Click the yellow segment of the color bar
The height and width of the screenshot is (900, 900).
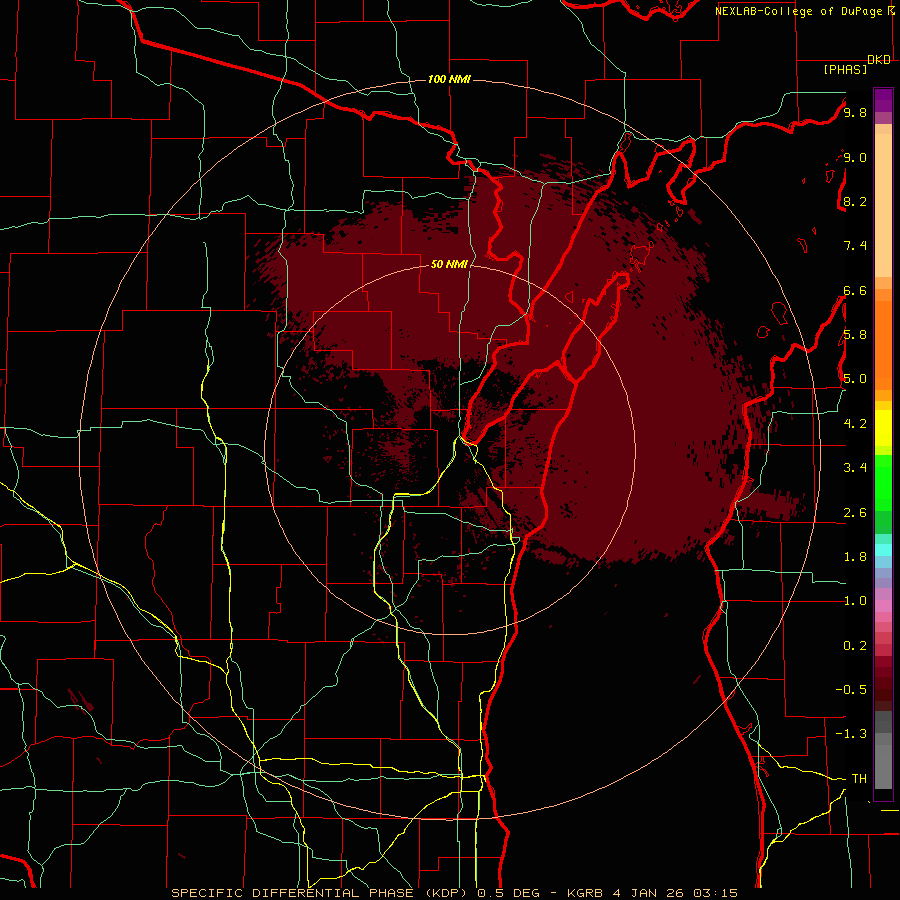tap(883, 428)
